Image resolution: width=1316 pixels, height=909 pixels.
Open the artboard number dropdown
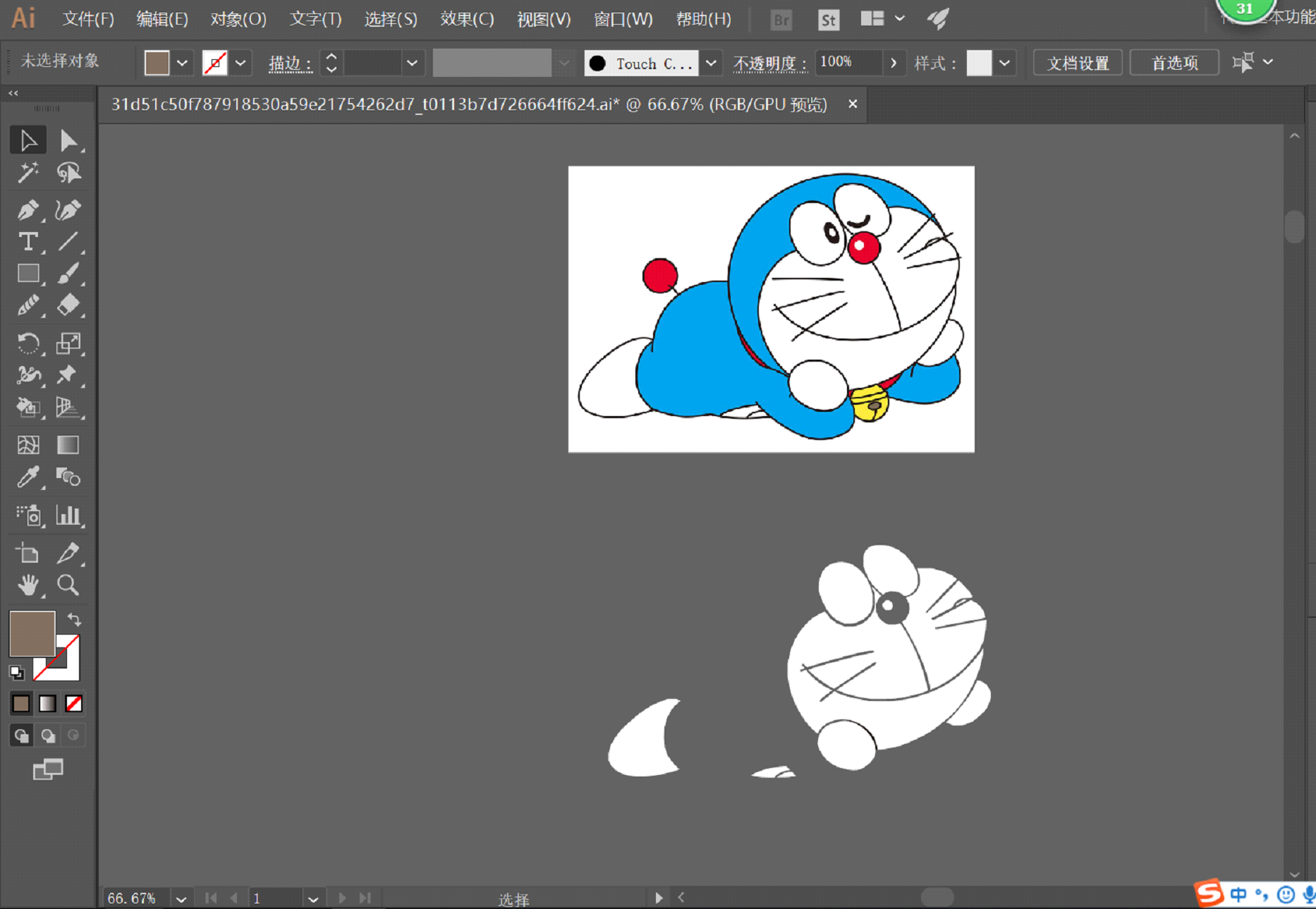click(313, 898)
